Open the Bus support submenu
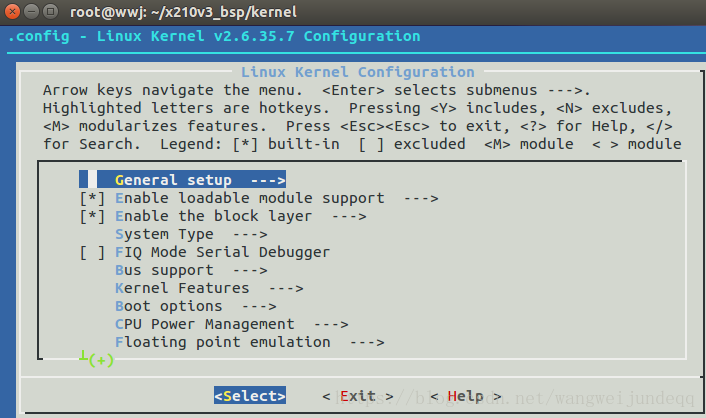The height and width of the screenshot is (418, 706). click(x=191, y=270)
